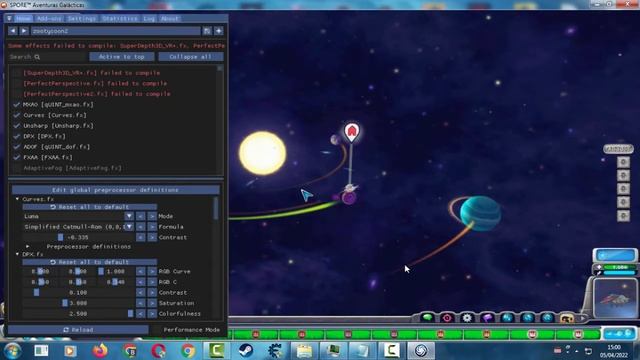640x360 pixels.
Task: Open the Windows Start menu orb
Action: click(12, 351)
